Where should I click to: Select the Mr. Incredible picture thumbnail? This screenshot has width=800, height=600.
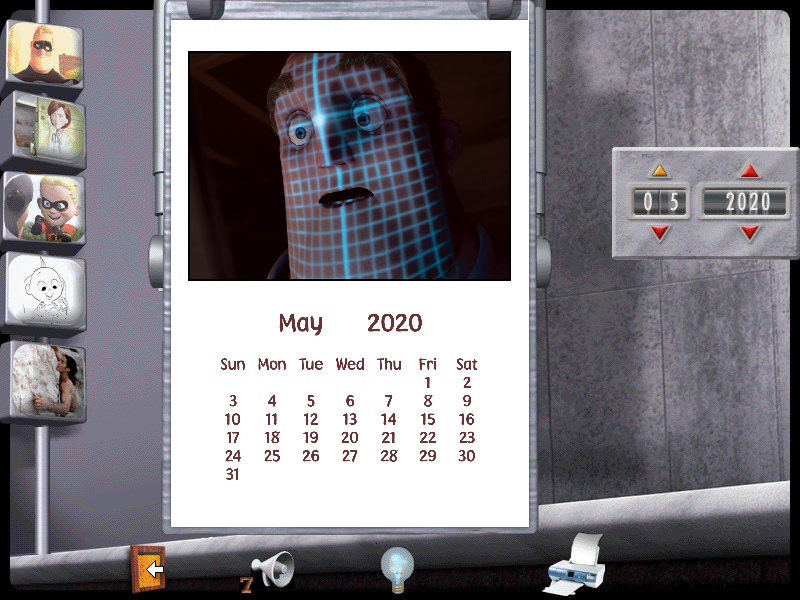[45, 54]
